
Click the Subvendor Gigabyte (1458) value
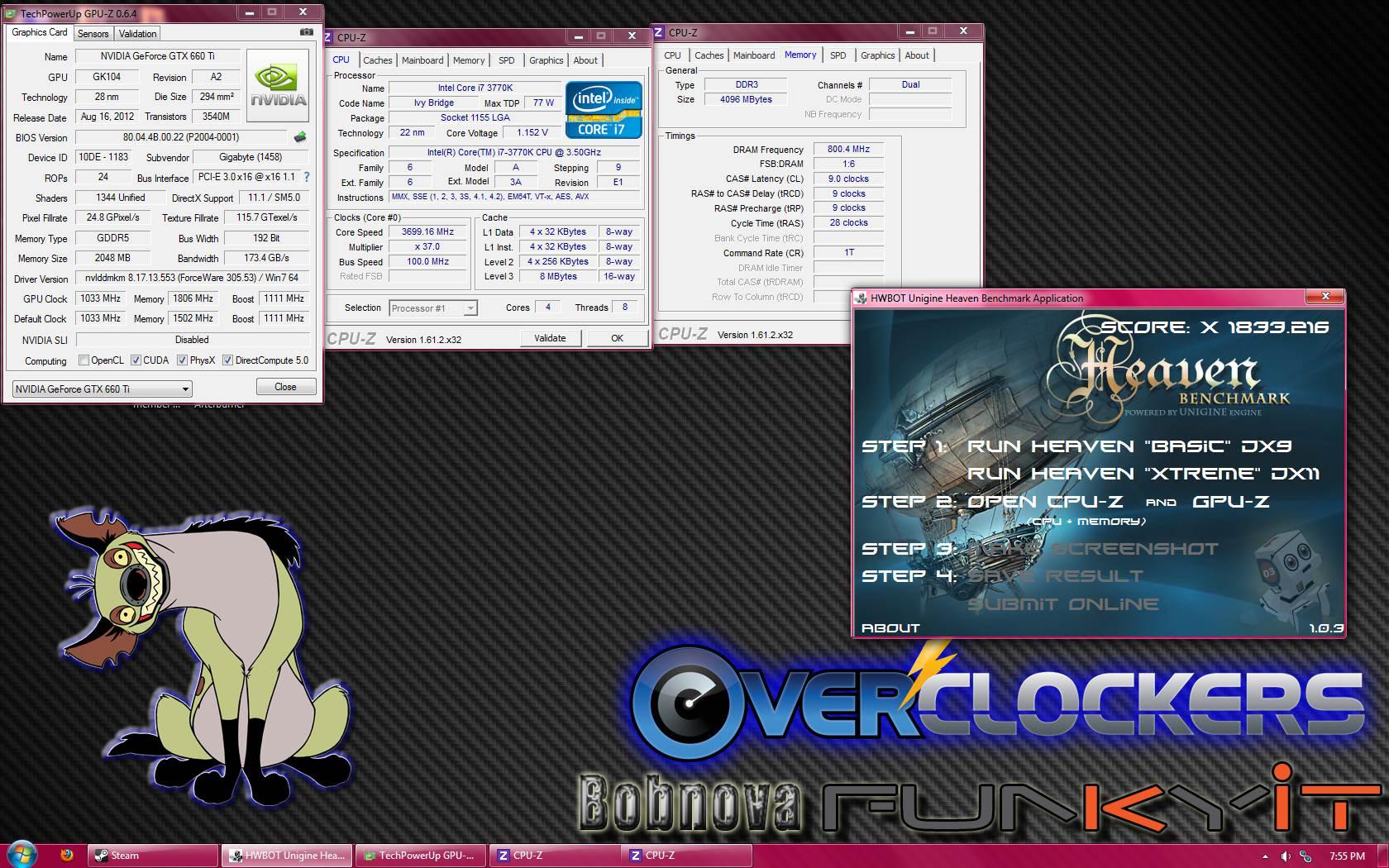(x=251, y=157)
